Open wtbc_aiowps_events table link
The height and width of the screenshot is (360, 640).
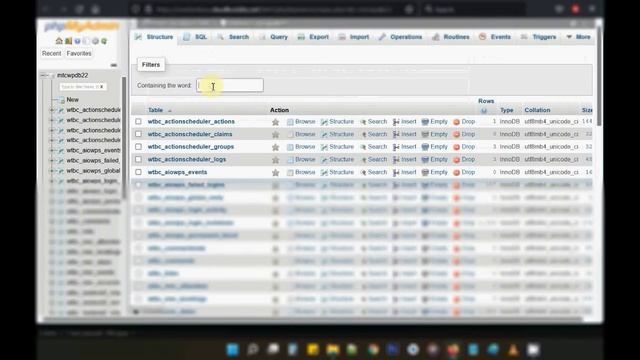177,172
